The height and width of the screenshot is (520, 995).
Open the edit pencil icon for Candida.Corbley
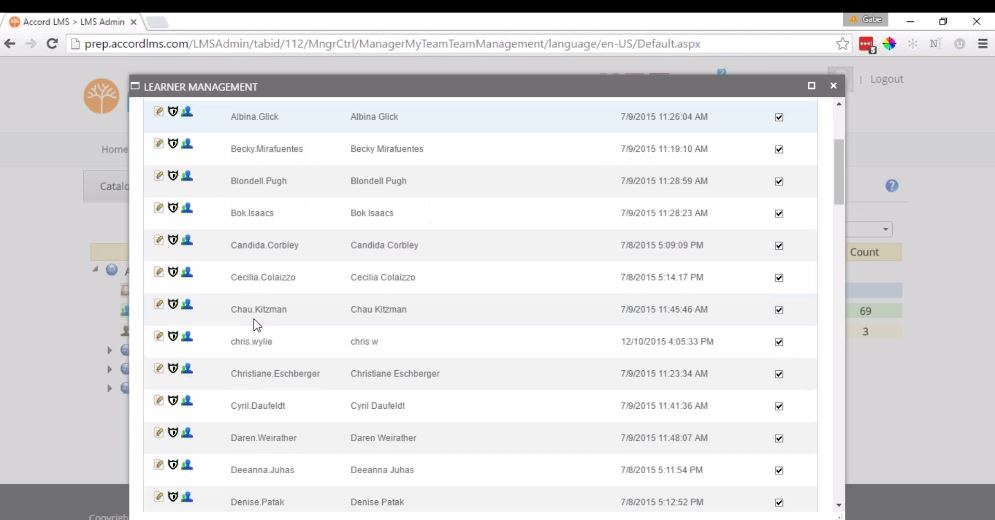click(159, 240)
